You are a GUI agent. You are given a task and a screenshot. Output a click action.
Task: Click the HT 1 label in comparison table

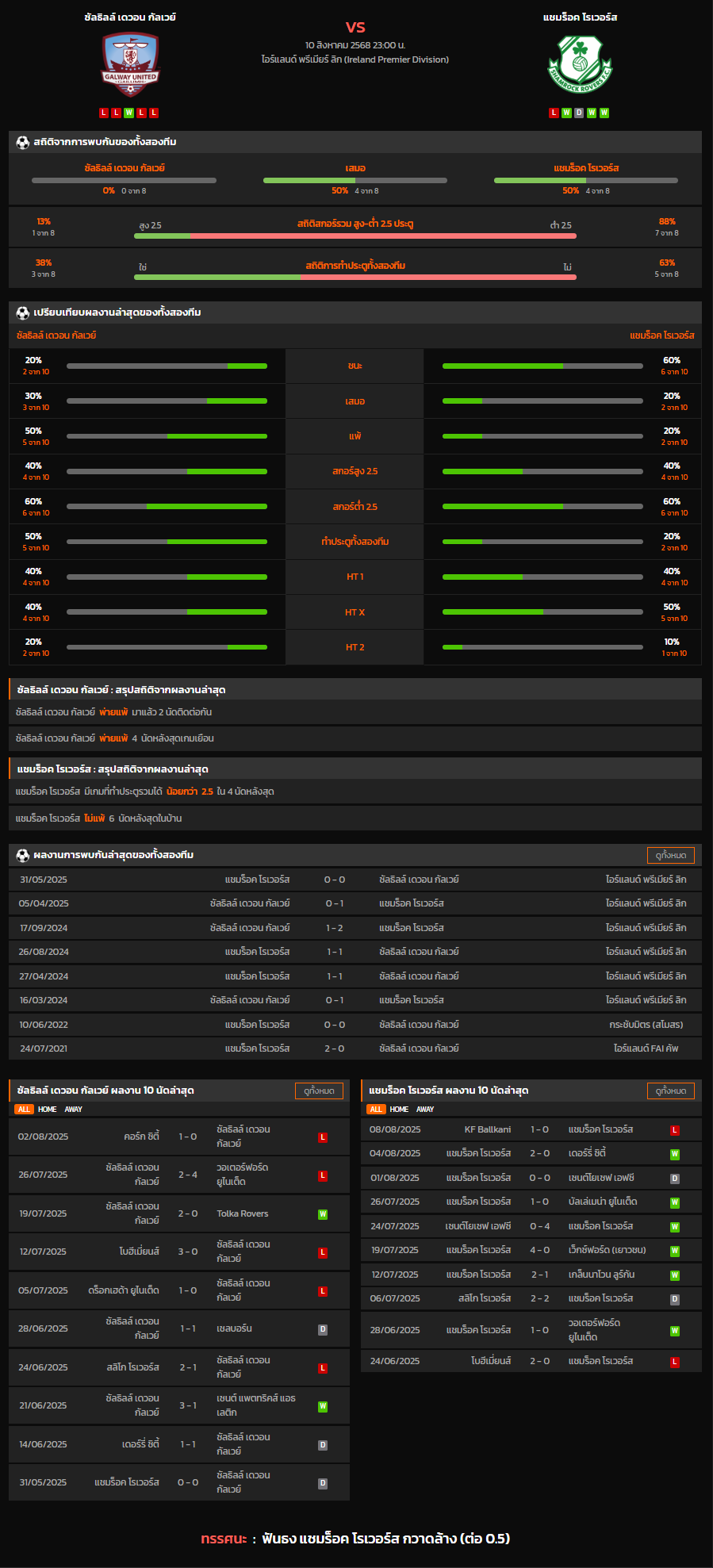(x=355, y=577)
